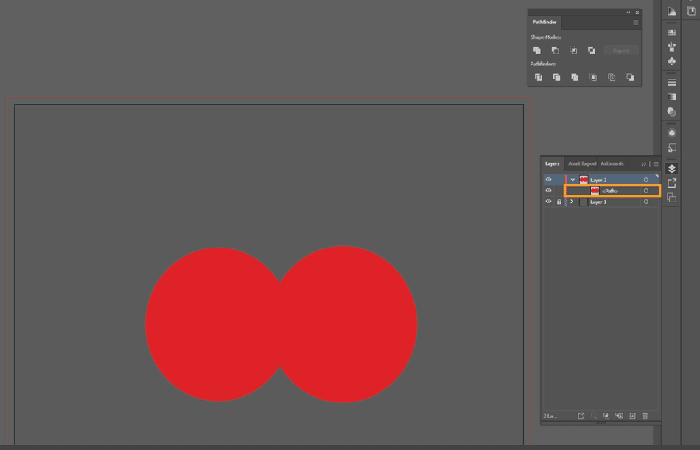Click the '2 La...' layer count text
700x450 pixels.
click(550, 416)
